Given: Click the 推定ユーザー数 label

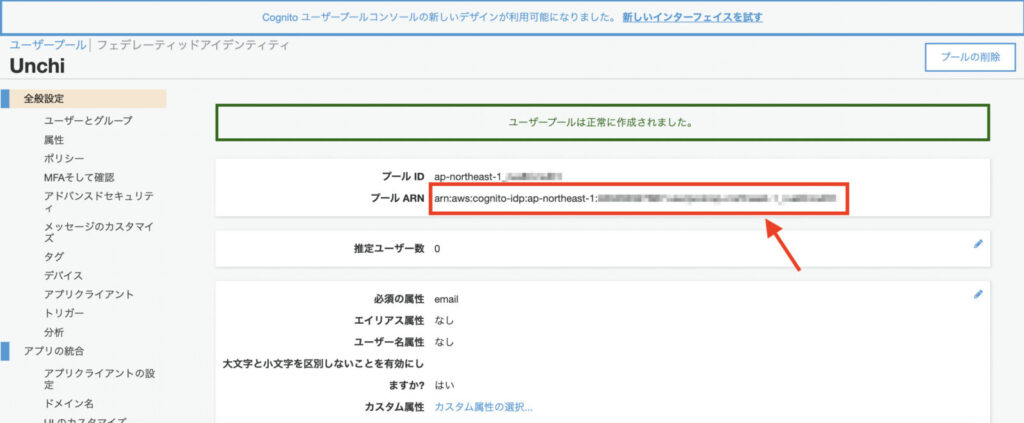Looking at the screenshot, I should point(390,249).
